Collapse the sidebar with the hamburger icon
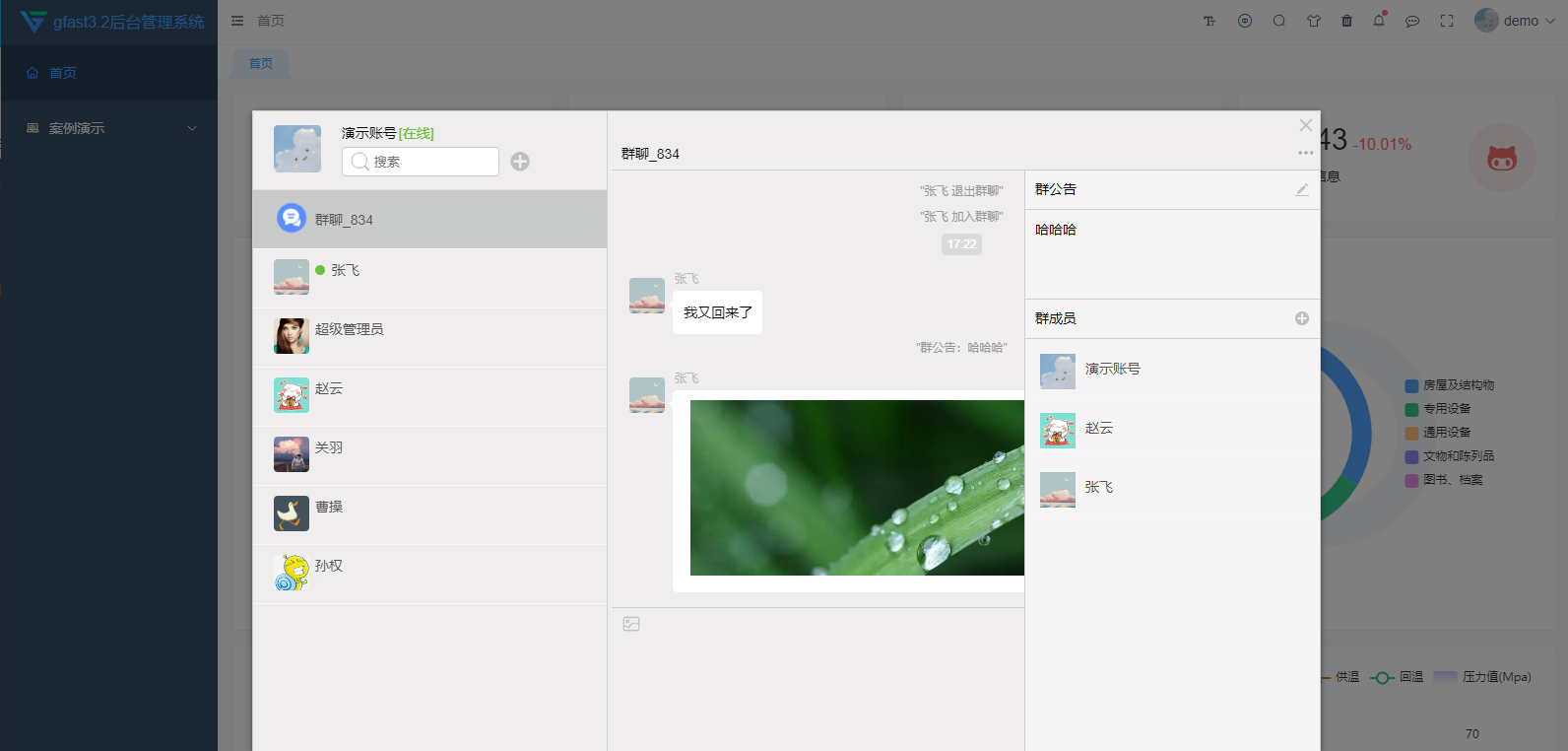The width and height of the screenshot is (1568, 751). pos(237,21)
